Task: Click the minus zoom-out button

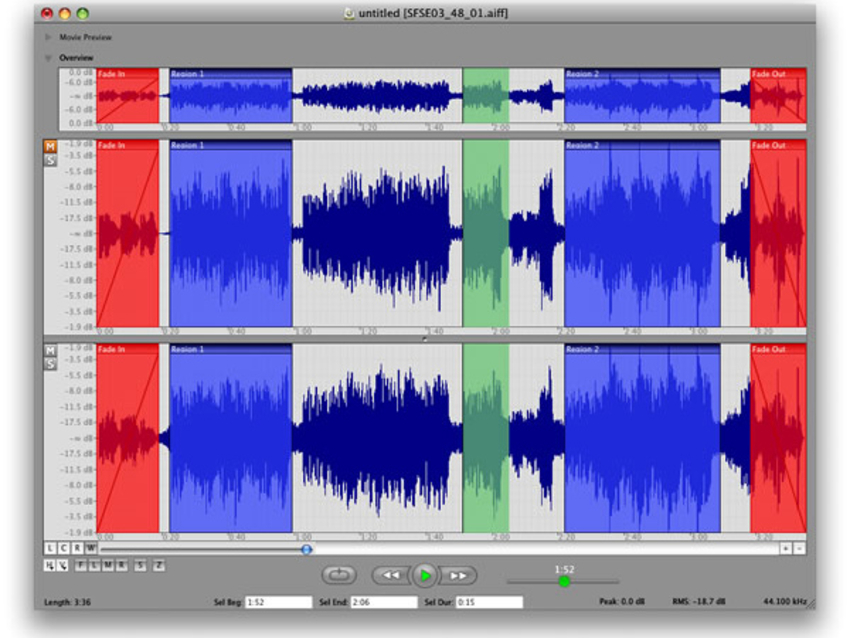Action: [799, 549]
